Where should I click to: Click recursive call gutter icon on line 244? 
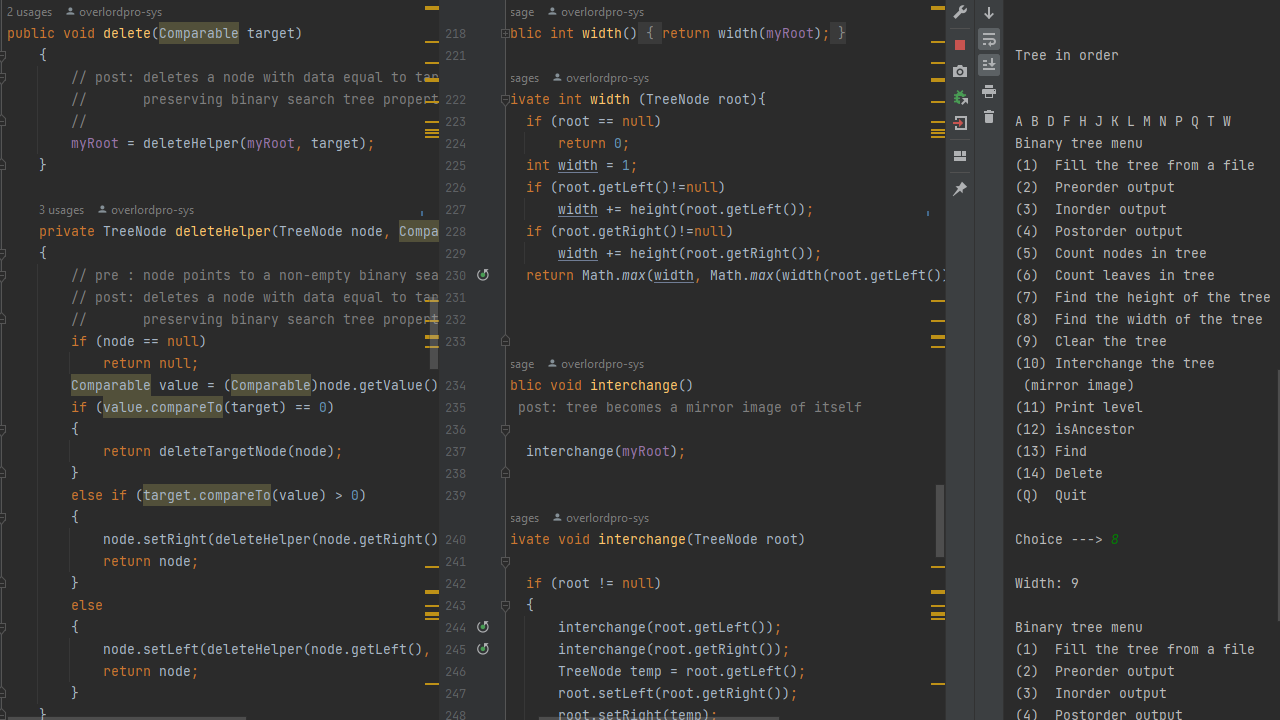pyautogui.click(x=483, y=627)
